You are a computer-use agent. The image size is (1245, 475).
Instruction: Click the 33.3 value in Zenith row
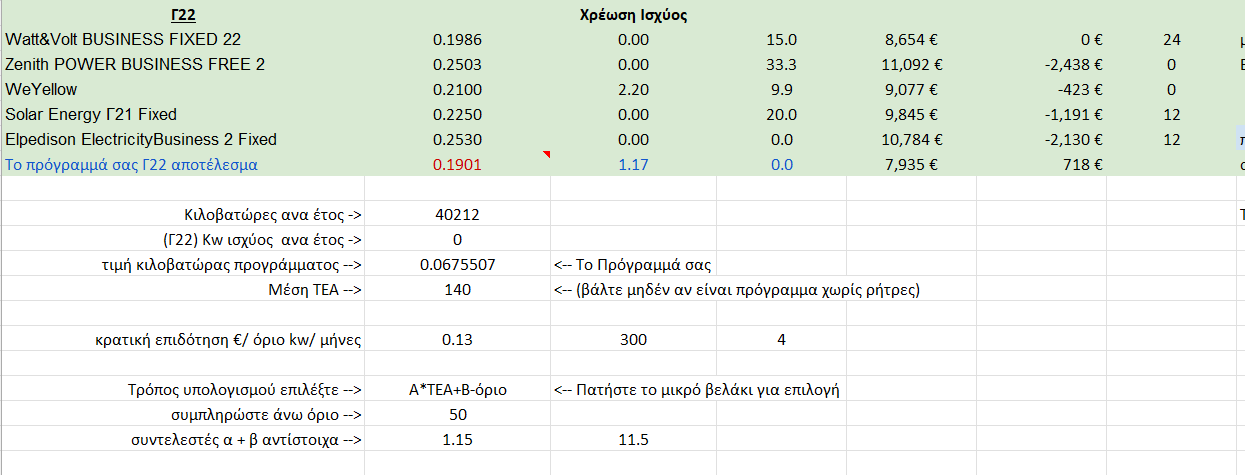(x=781, y=65)
